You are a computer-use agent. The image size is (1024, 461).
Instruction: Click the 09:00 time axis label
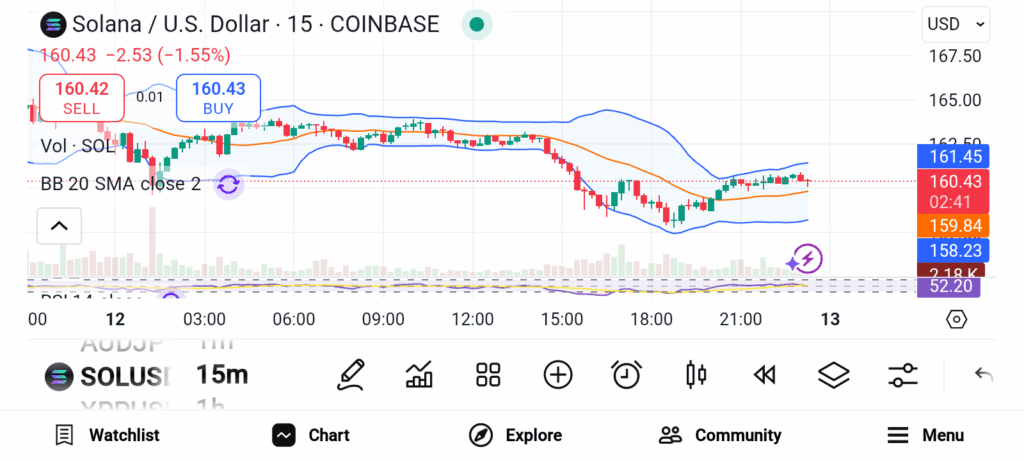[x=383, y=320]
